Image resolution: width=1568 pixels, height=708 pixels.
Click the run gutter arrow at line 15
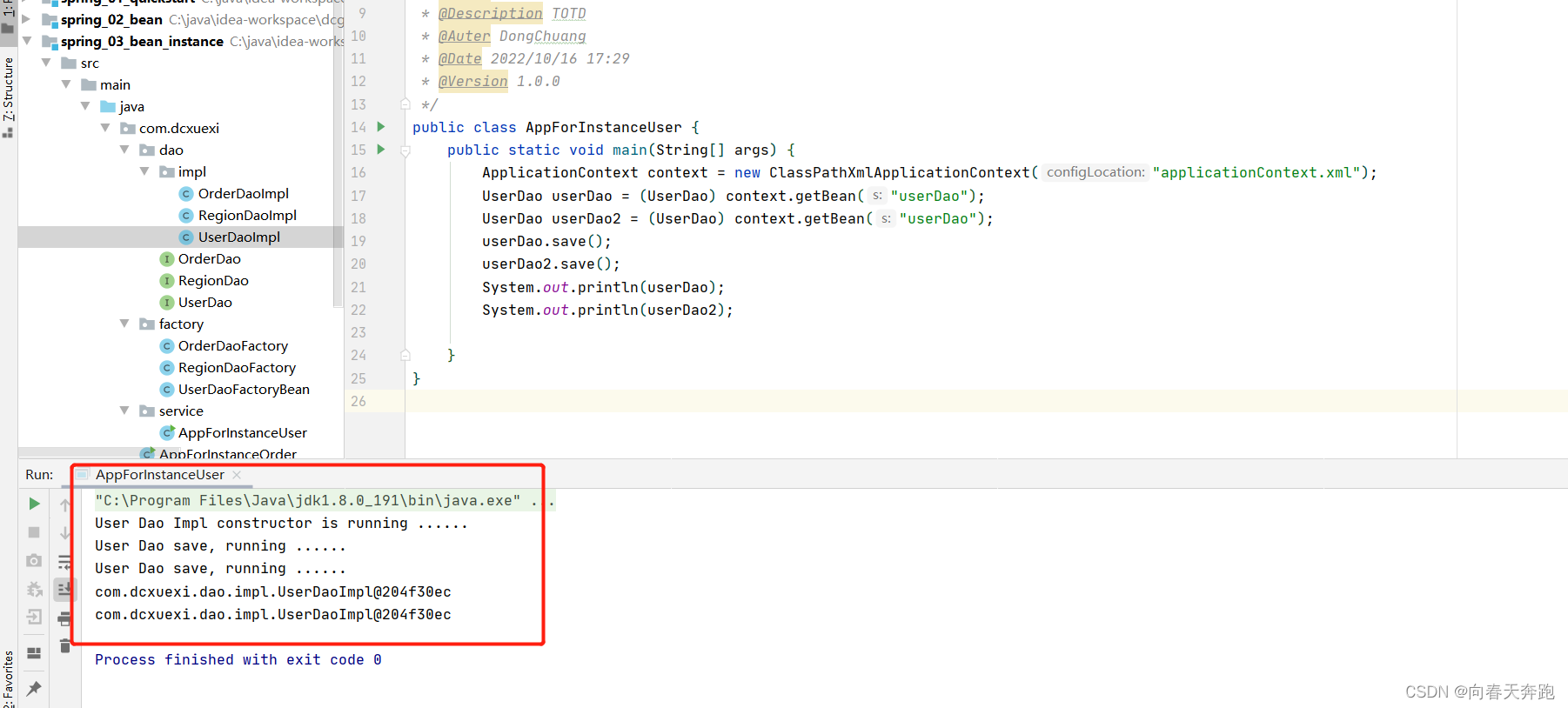pos(381,150)
